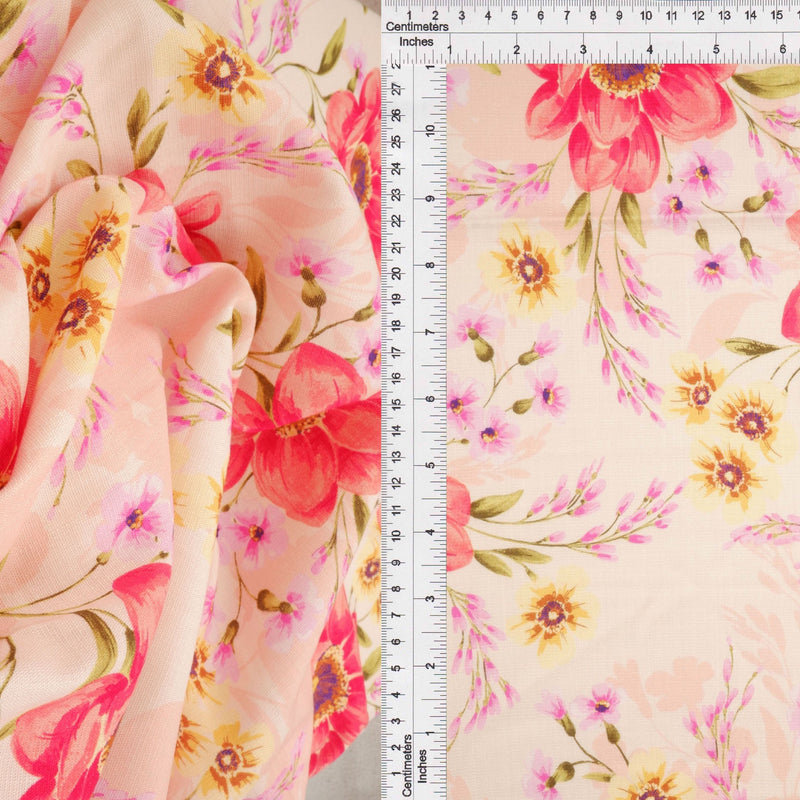Click "Centimeters" label on the vertical ruler
The width and height of the screenshot is (800, 800).
[407, 764]
